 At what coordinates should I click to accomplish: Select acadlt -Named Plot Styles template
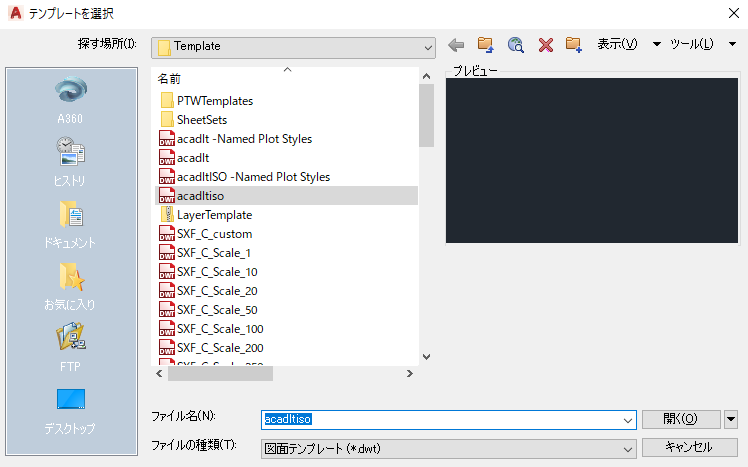[244, 139]
